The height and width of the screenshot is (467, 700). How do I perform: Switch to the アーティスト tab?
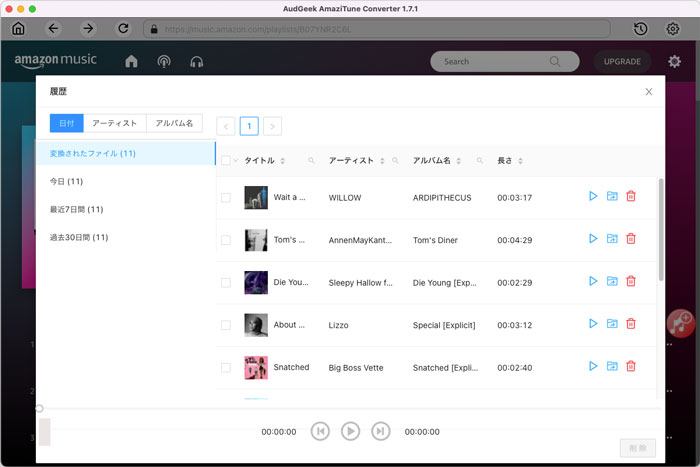(115, 123)
